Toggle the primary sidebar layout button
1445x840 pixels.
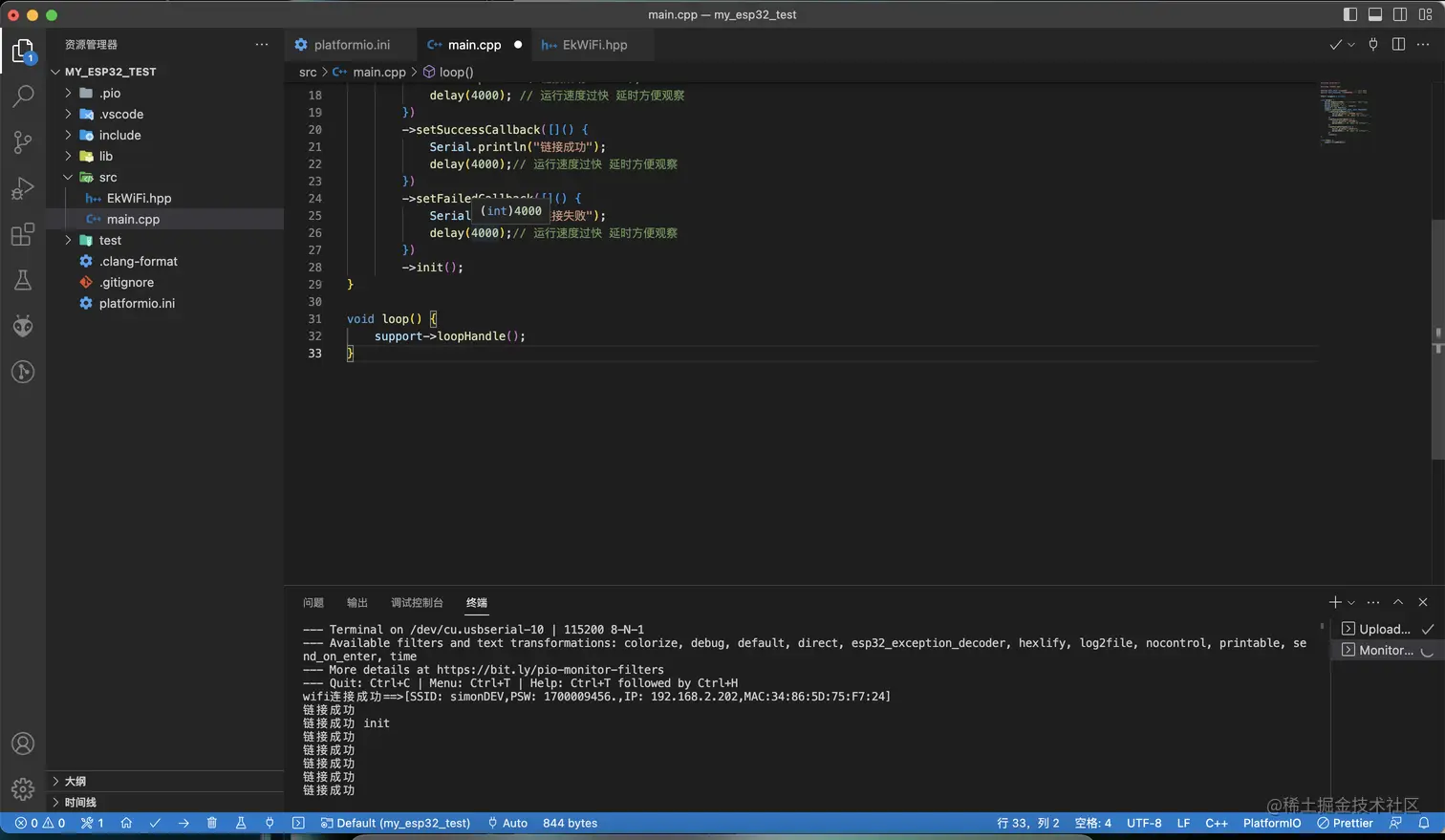(1350, 14)
